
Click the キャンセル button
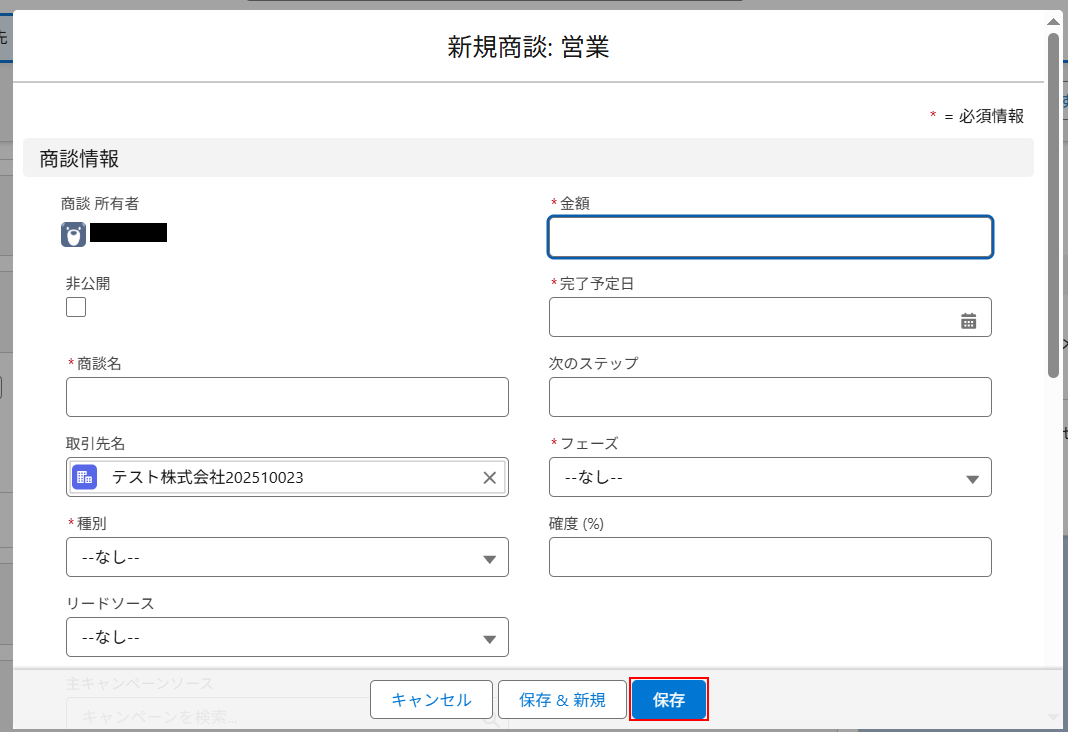pyautogui.click(x=431, y=700)
